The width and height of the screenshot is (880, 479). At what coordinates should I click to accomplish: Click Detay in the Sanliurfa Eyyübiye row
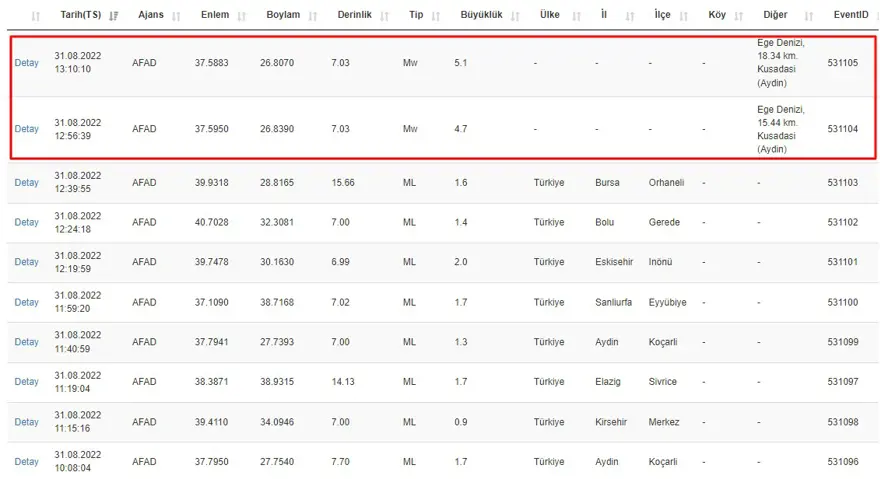26,302
